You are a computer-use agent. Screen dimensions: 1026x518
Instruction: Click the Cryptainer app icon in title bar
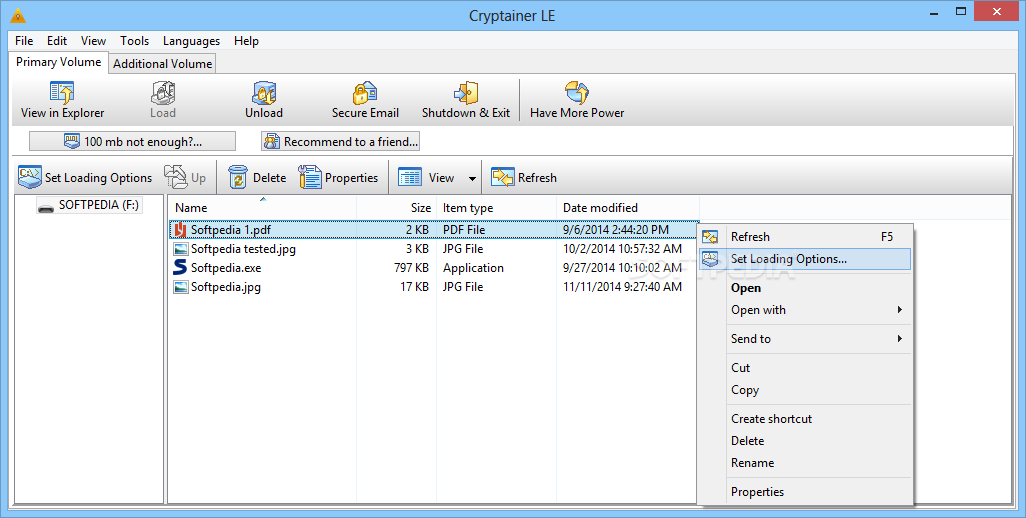(18, 15)
